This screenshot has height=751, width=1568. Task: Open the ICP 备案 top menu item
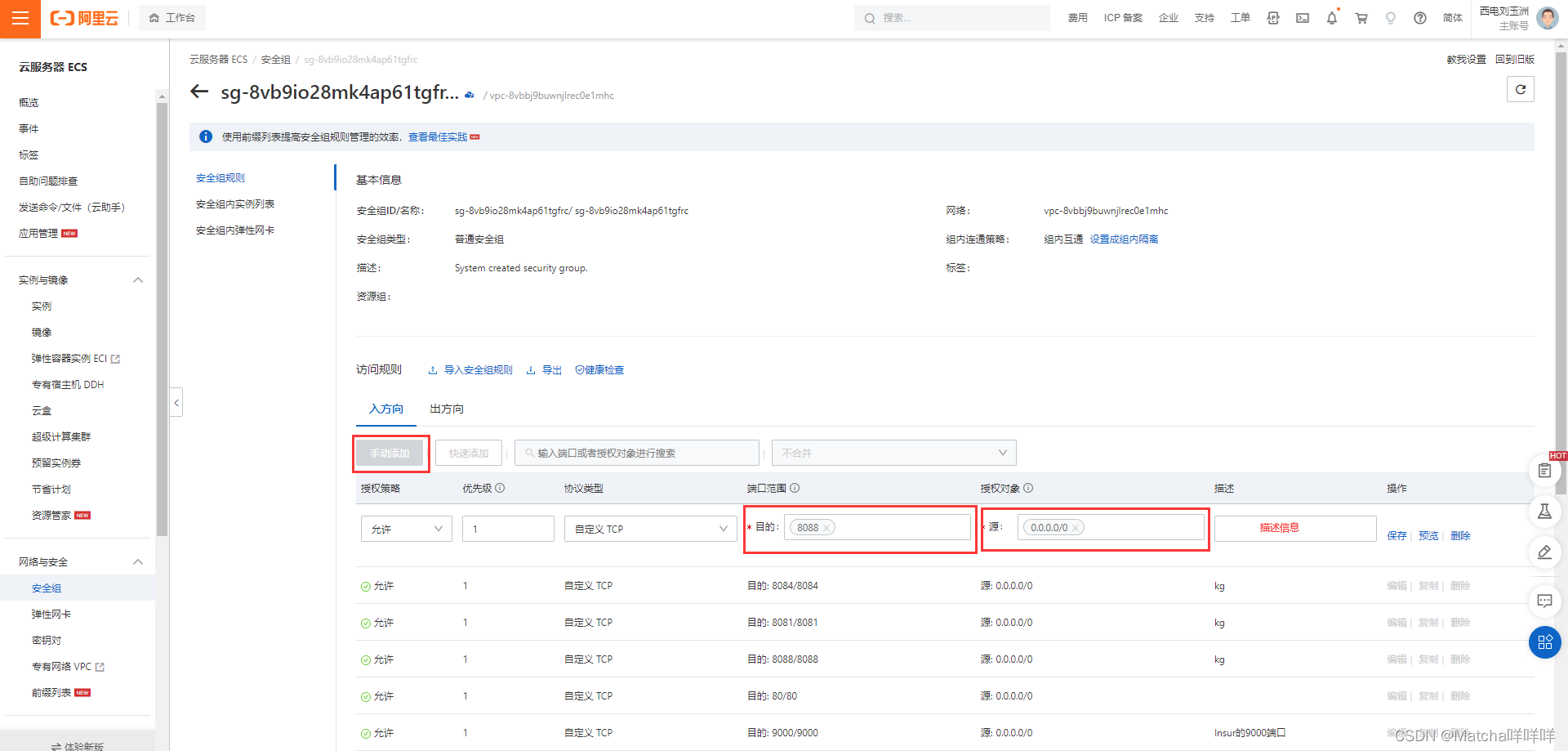pyautogui.click(x=1123, y=18)
